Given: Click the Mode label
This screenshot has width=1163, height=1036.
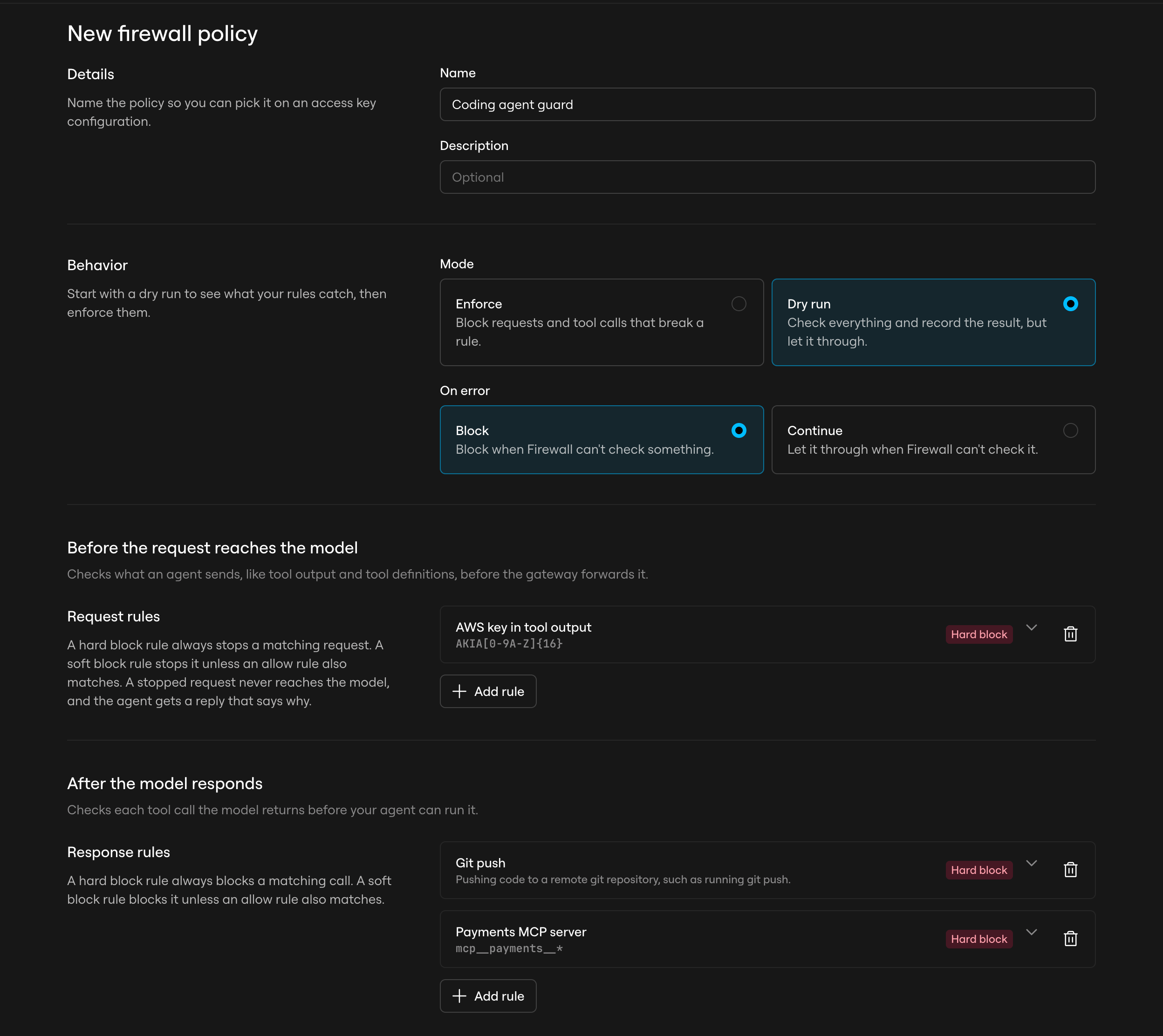Looking at the screenshot, I should point(457,264).
